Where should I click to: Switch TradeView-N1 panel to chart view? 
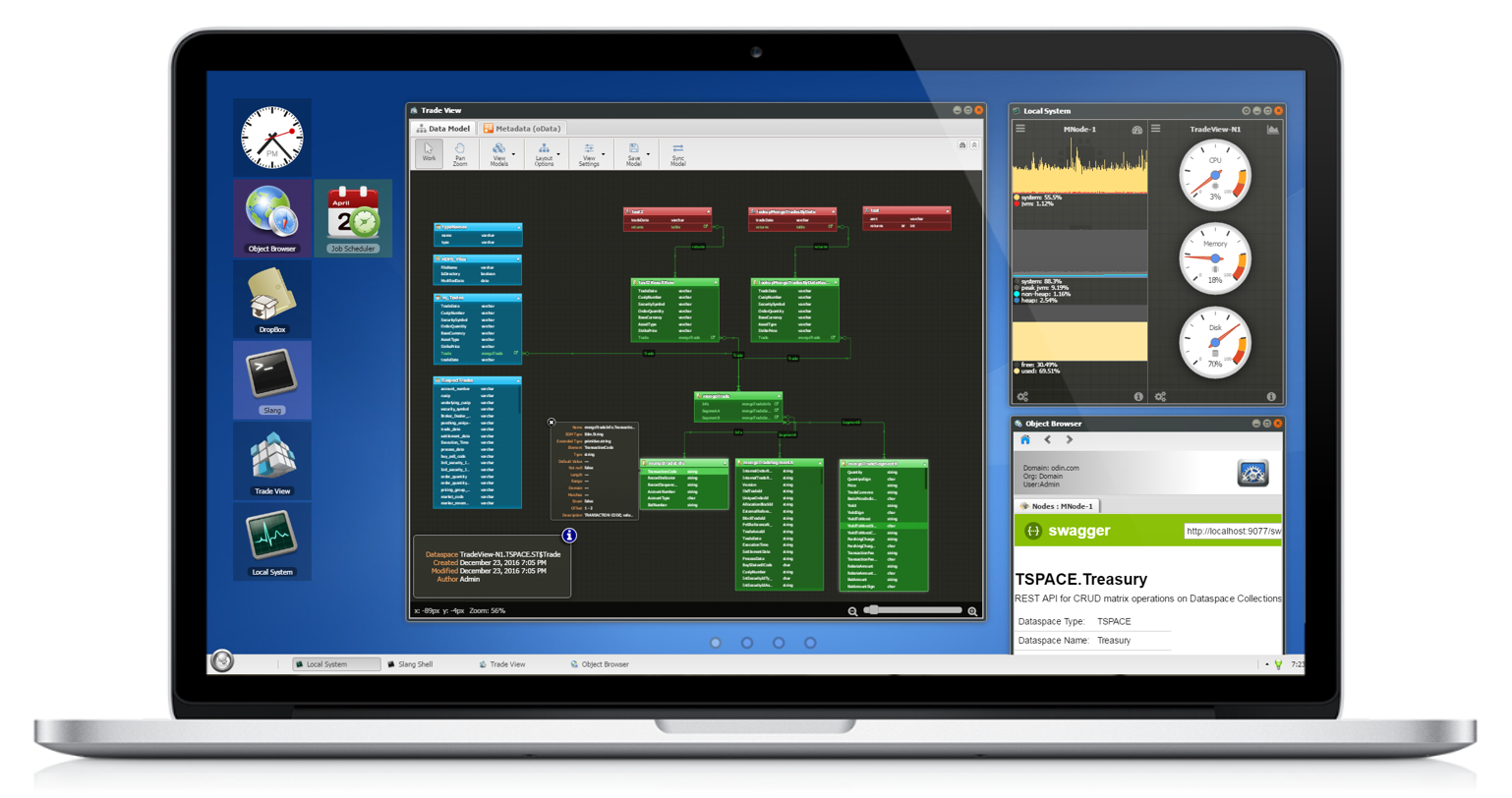point(1272,129)
